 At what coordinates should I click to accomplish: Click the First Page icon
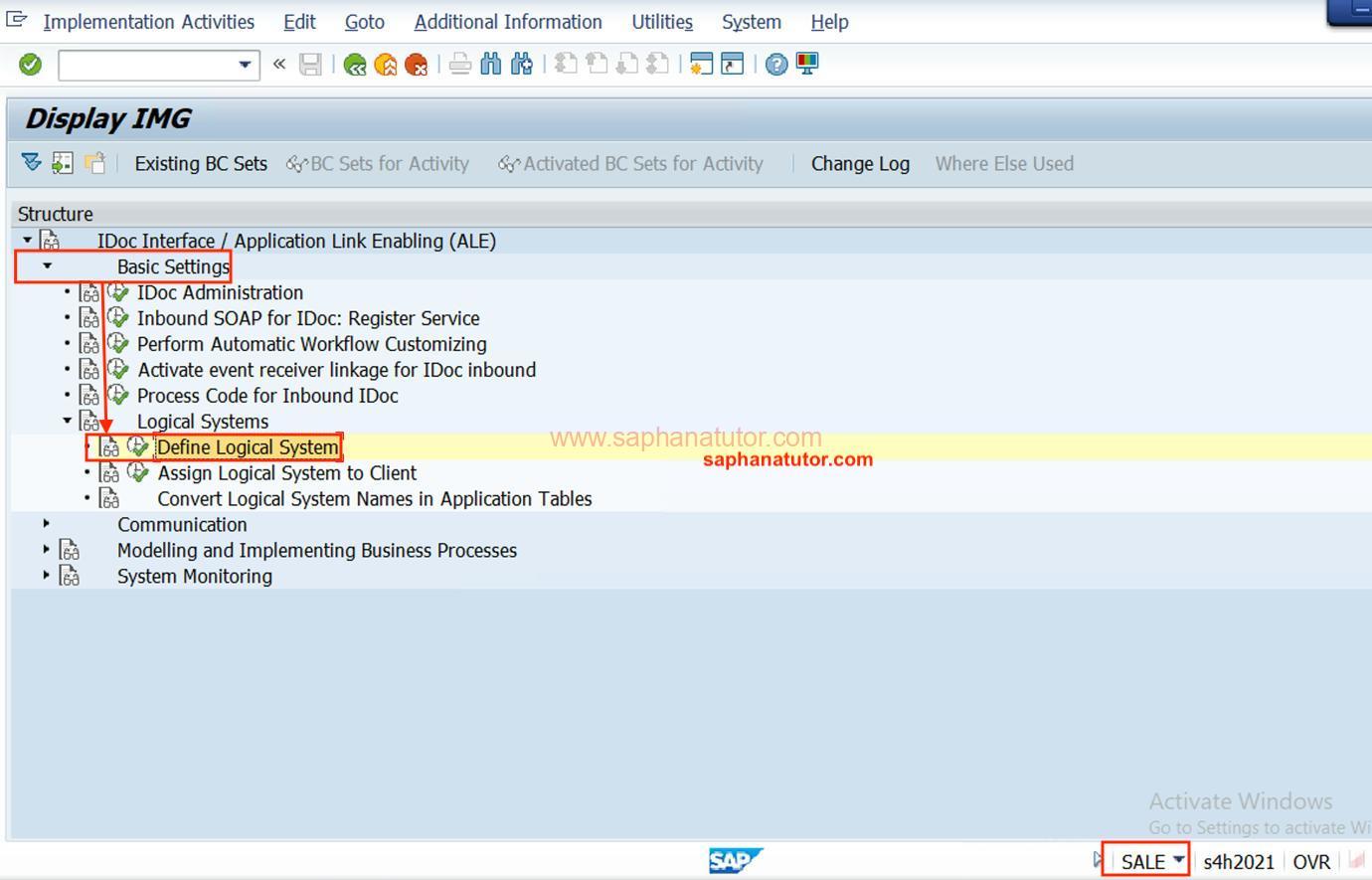click(x=566, y=65)
